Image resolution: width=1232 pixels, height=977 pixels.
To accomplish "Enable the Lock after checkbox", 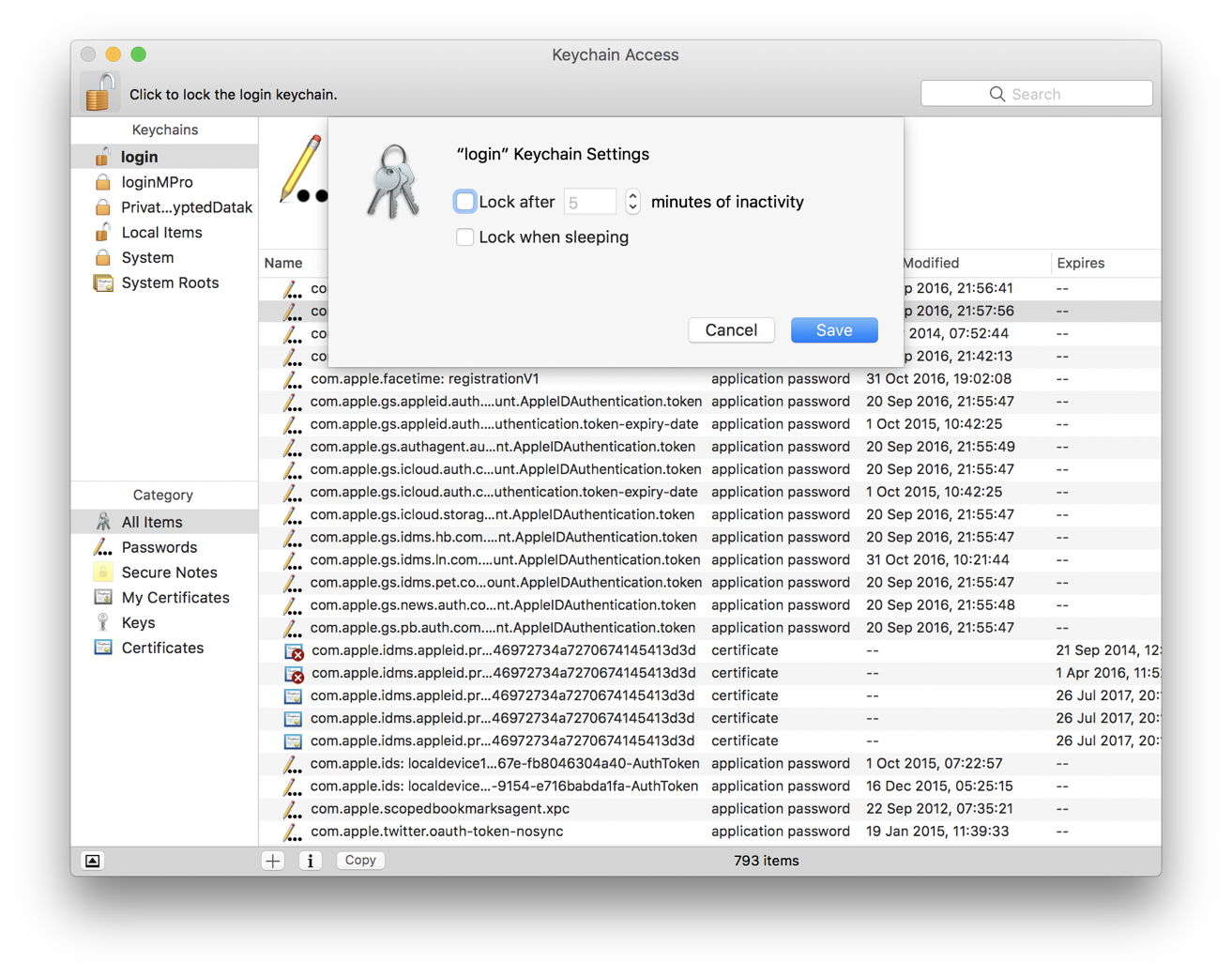I will pyautogui.click(x=465, y=201).
